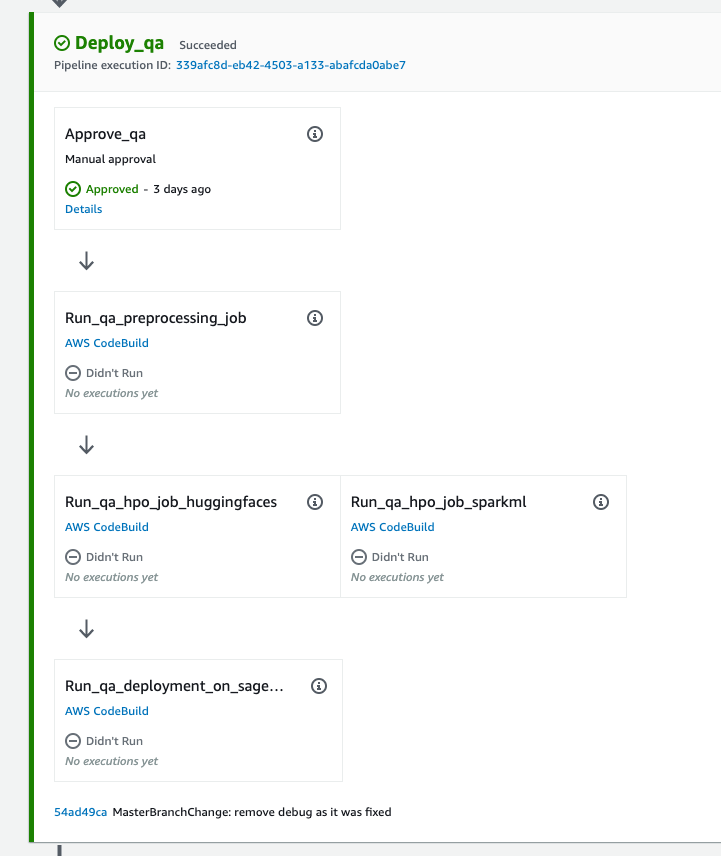The width and height of the screenshot is (721, 856).
Task: Open commit 54ad49ca link
Action: pos(80,812)
